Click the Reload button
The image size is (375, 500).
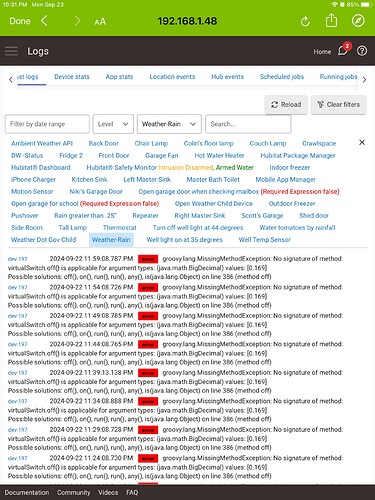pyautogui.click(x=286, y=105)
